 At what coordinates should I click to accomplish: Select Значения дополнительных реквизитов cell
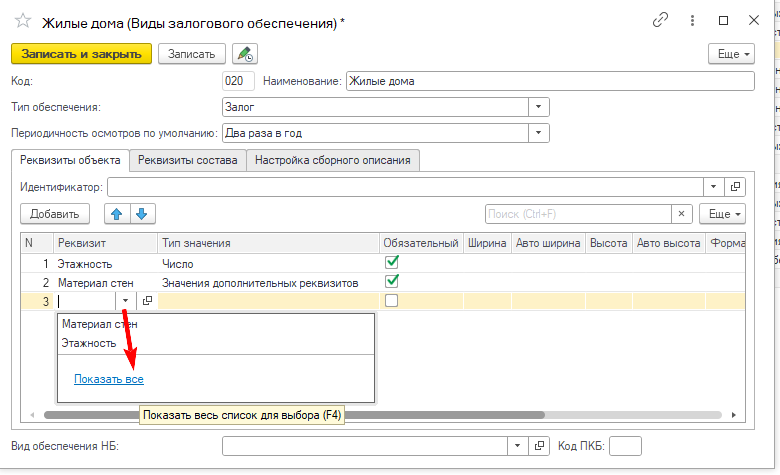pyautogui.click(x=269, y=283)
